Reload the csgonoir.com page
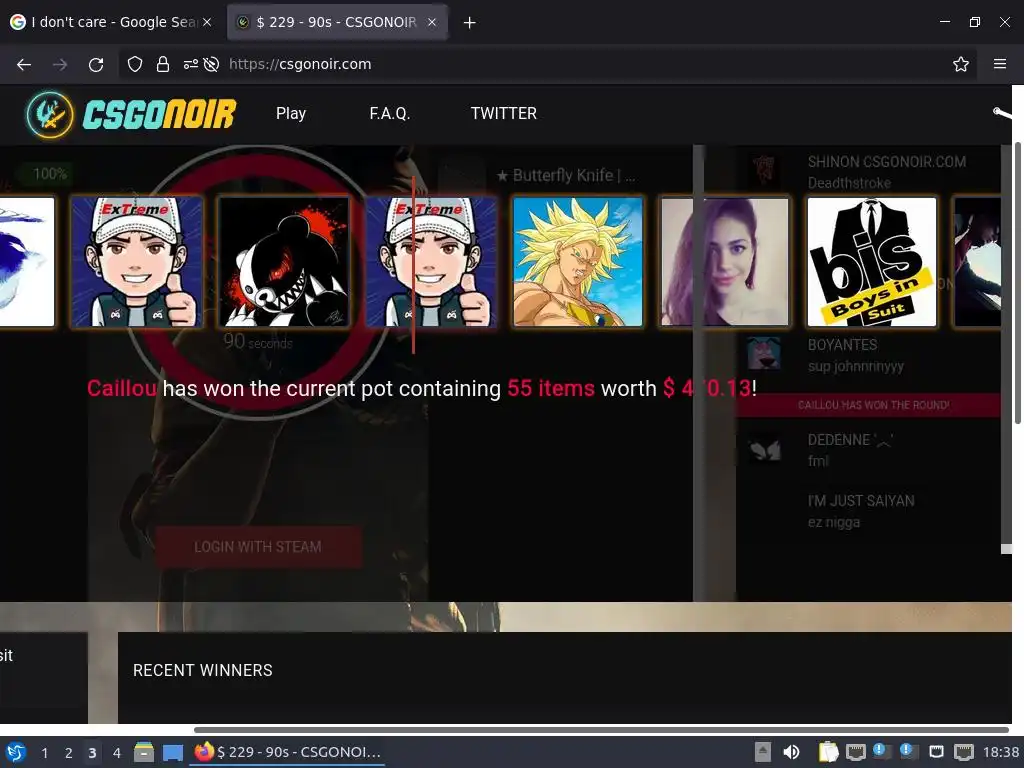 click(96, 64)
